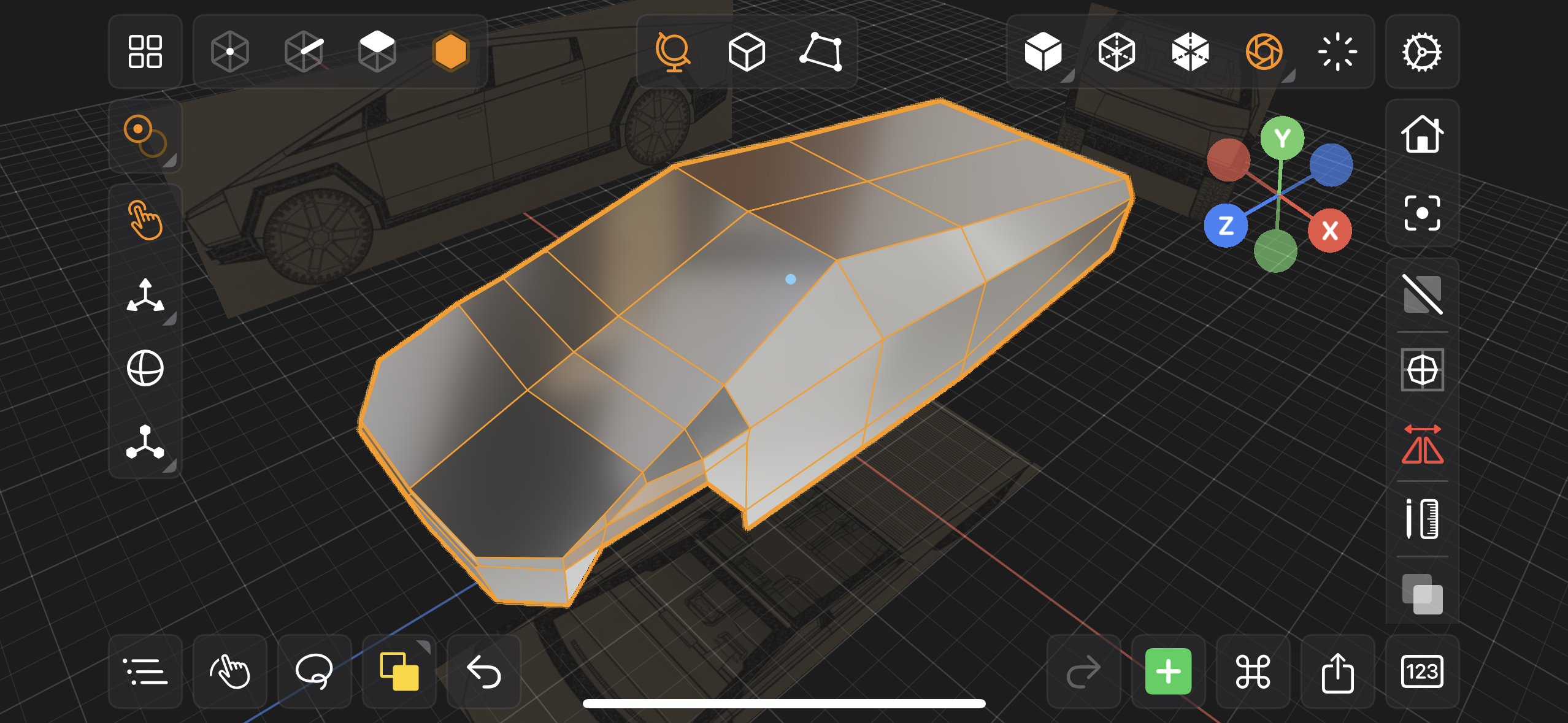Select the orange object selection mode

pos(450,52)
